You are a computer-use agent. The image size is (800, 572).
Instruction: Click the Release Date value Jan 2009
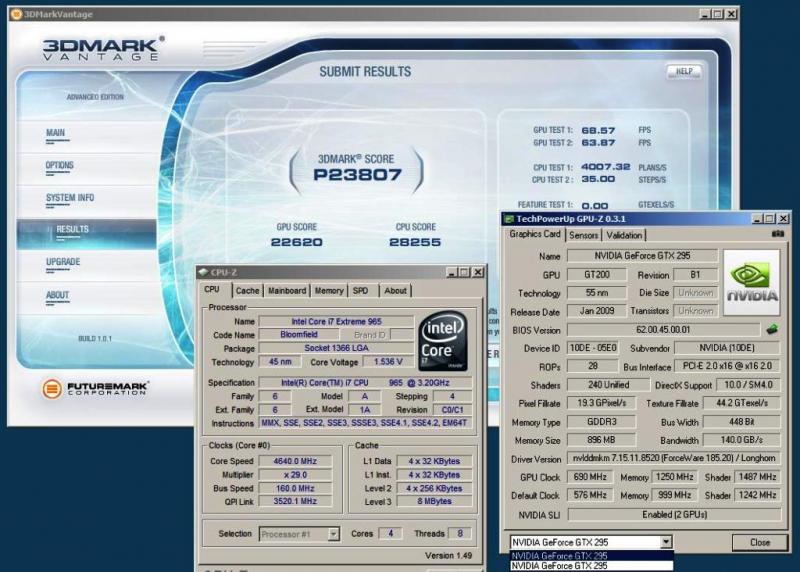596,311
